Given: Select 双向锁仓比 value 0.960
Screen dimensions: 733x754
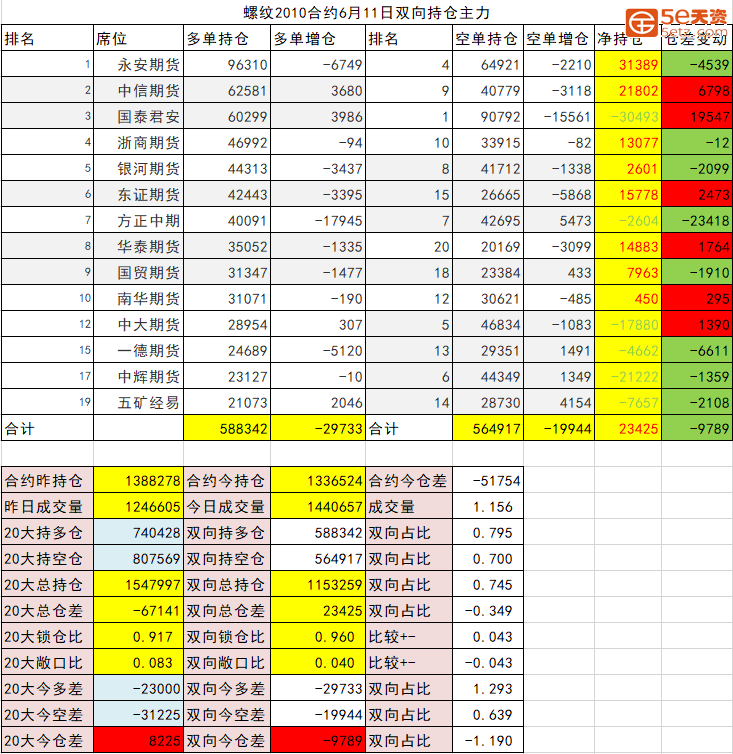Looking at the screenshot, I should click(x=318, y=636).
